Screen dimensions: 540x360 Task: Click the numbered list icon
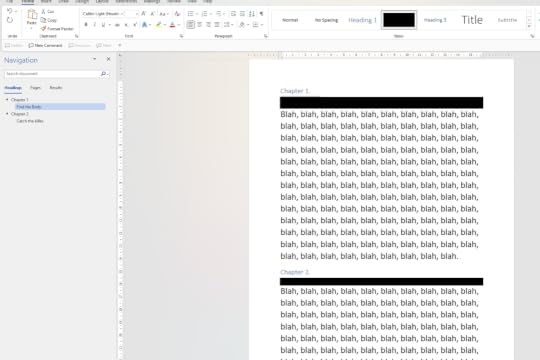point(204,14)
